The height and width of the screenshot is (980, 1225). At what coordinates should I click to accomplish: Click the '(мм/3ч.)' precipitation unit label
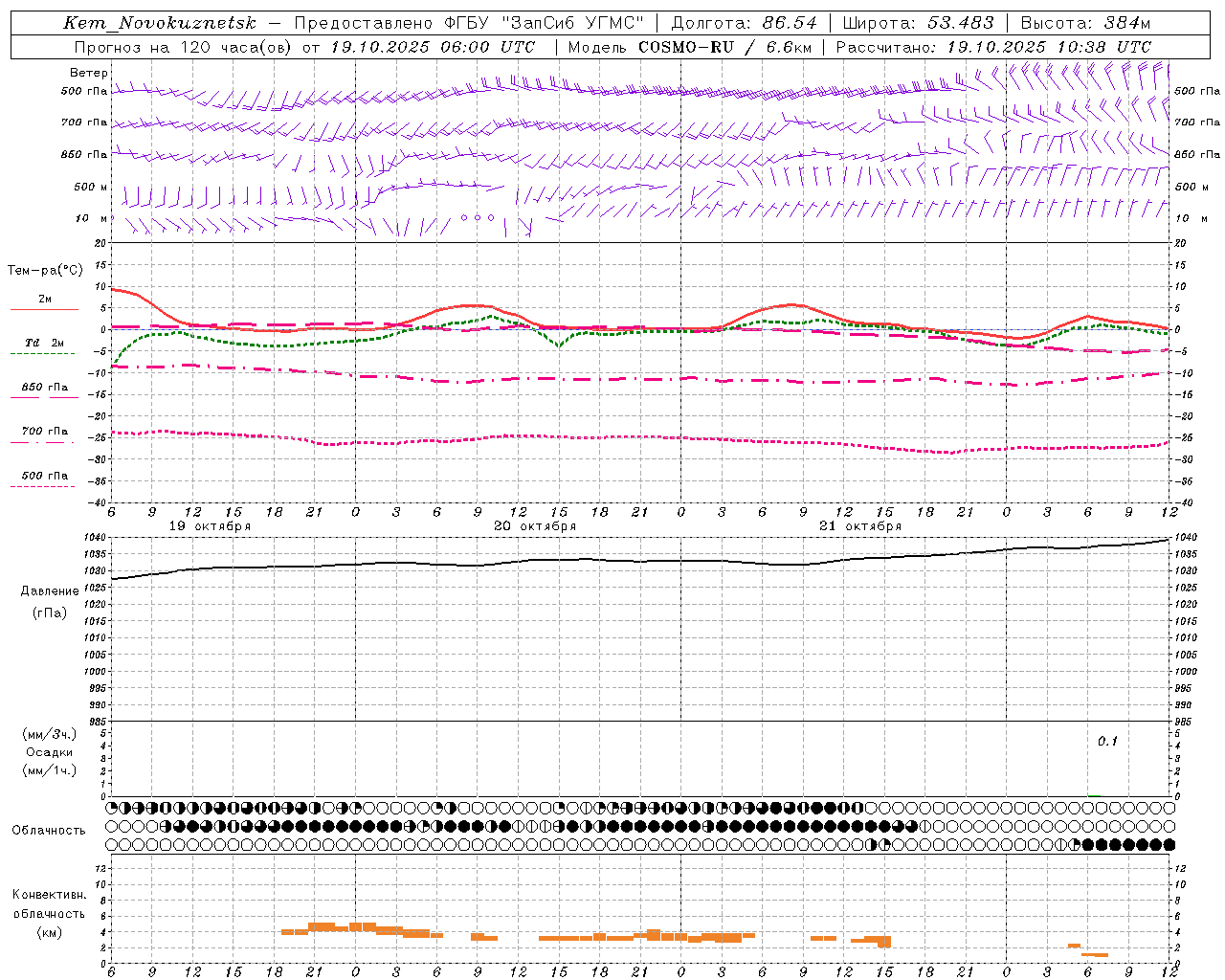tap(50, 735)
